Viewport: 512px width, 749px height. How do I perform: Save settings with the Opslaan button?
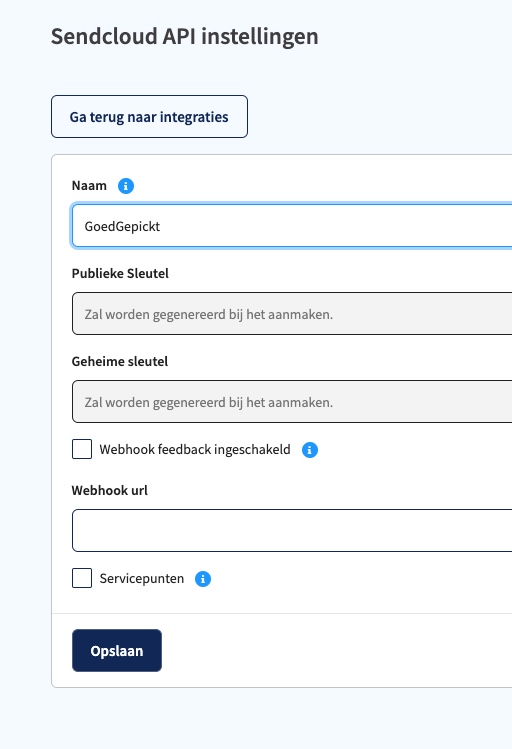117,651
